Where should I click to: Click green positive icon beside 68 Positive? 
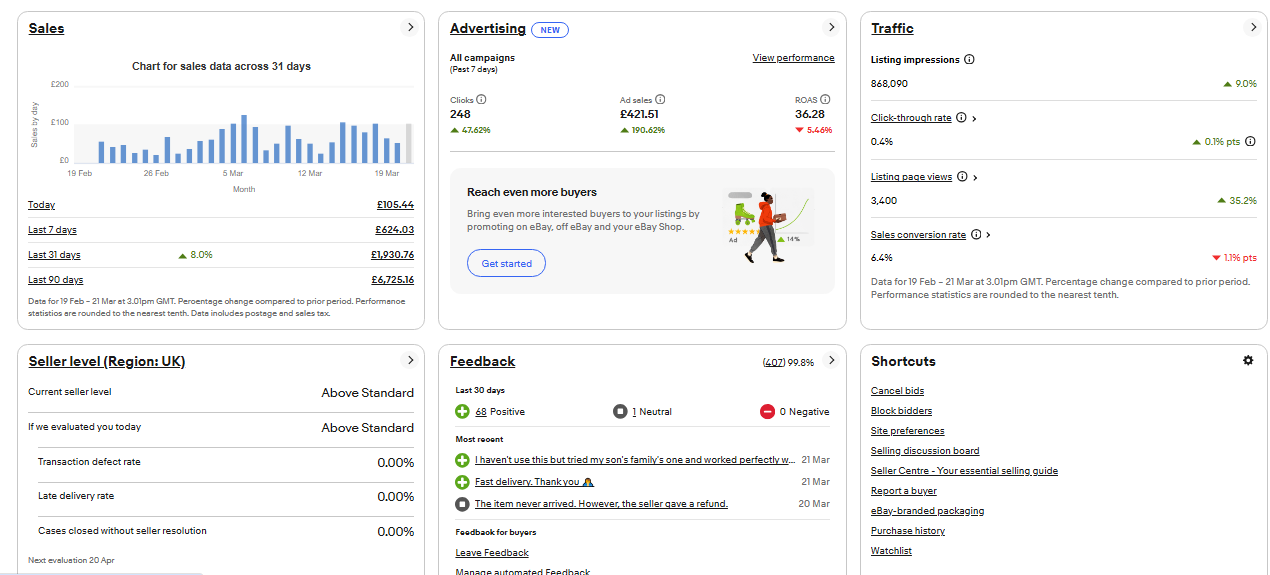coord(462,412)
